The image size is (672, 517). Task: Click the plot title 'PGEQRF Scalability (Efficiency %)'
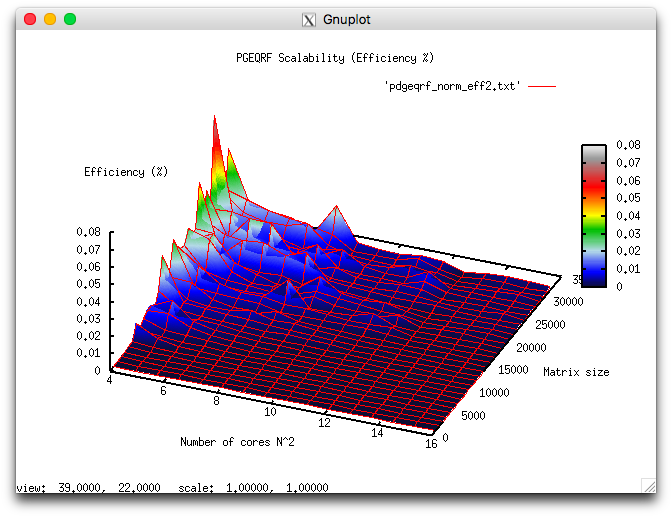pyautogui.click(x=335, y=58)
